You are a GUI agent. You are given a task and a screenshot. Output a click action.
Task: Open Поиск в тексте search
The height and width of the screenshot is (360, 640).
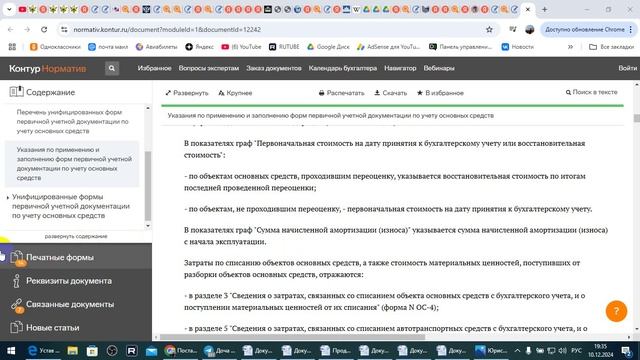591,92
